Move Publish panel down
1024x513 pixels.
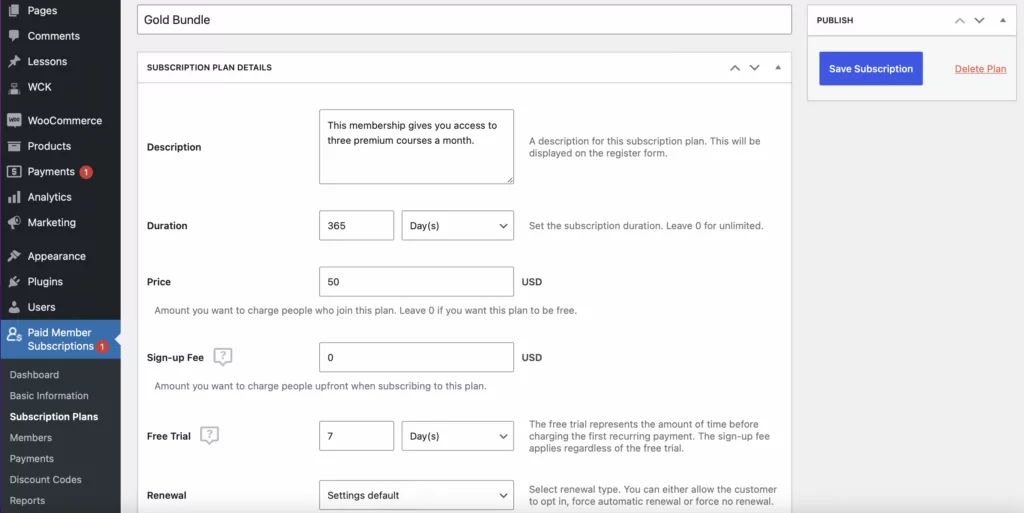pyautogui.click(x=979, y=20)
